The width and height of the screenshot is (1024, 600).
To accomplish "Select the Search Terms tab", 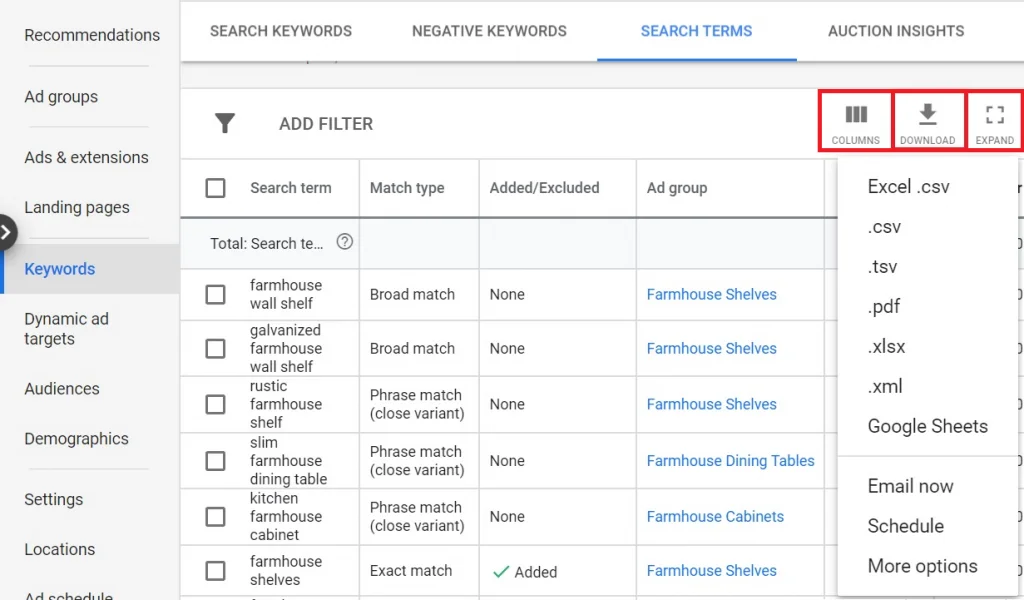I will (x=696, y=31).
